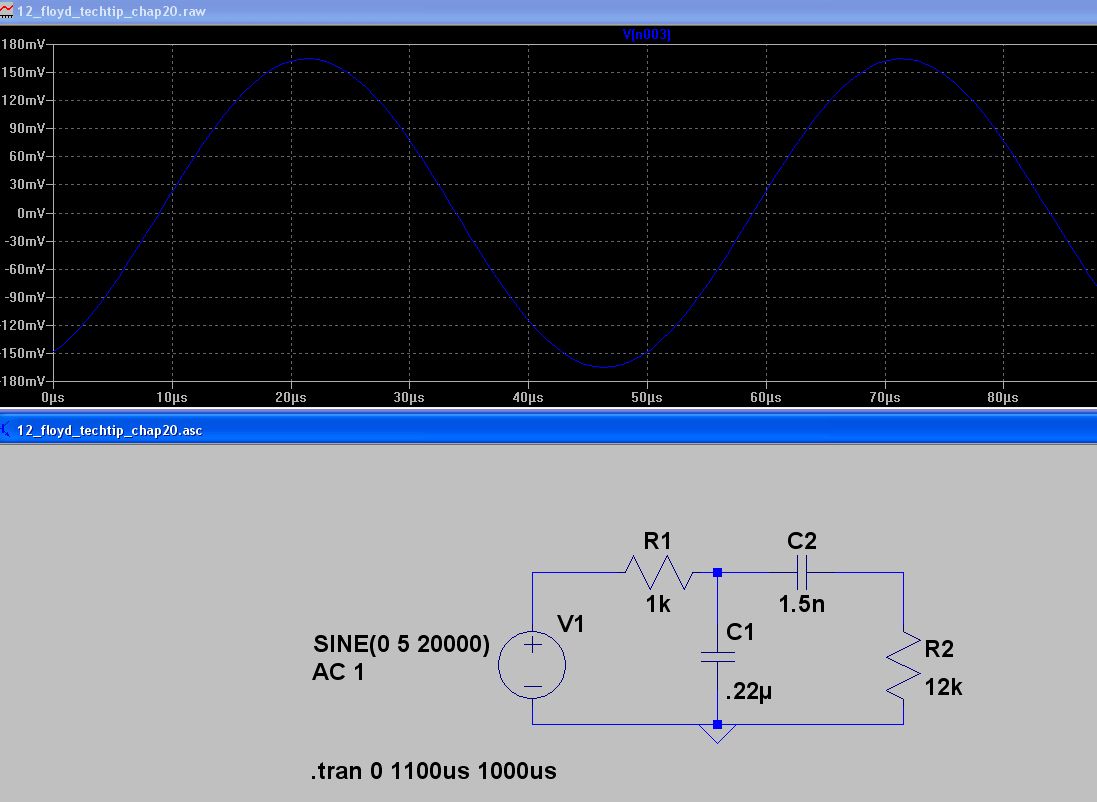Click the 30µs time axis label
The height and width of the screenshot is (802, 1097).
(x=409, y=398)
